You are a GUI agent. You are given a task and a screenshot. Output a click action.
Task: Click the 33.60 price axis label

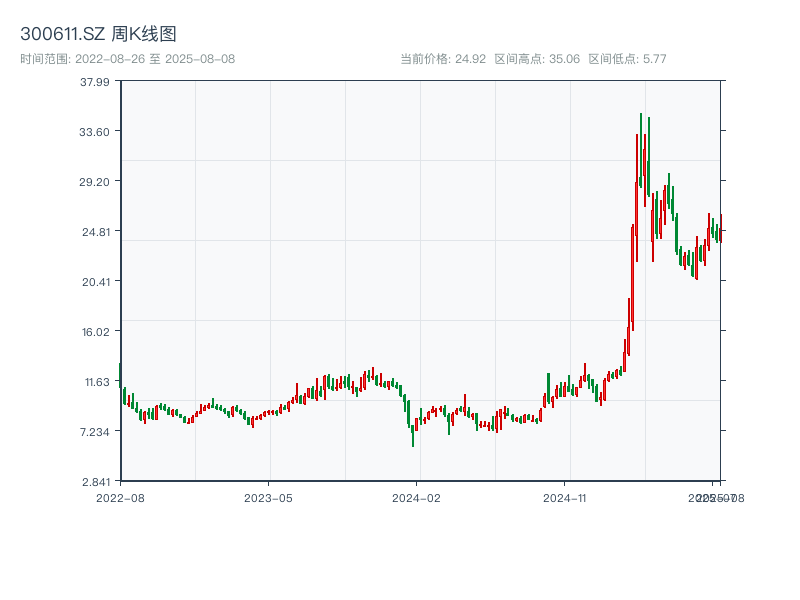96,132
